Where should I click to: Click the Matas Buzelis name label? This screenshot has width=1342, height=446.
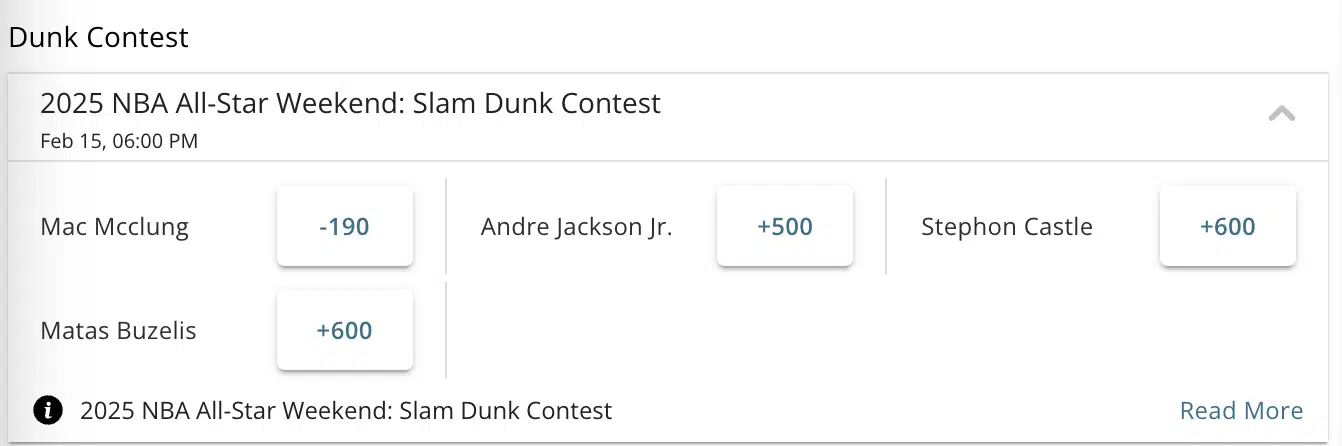coord(118,331)
